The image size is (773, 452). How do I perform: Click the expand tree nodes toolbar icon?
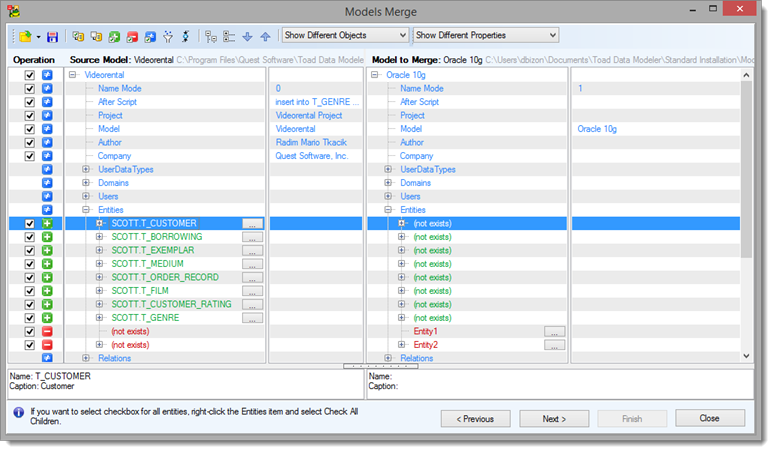coord(211,36)
